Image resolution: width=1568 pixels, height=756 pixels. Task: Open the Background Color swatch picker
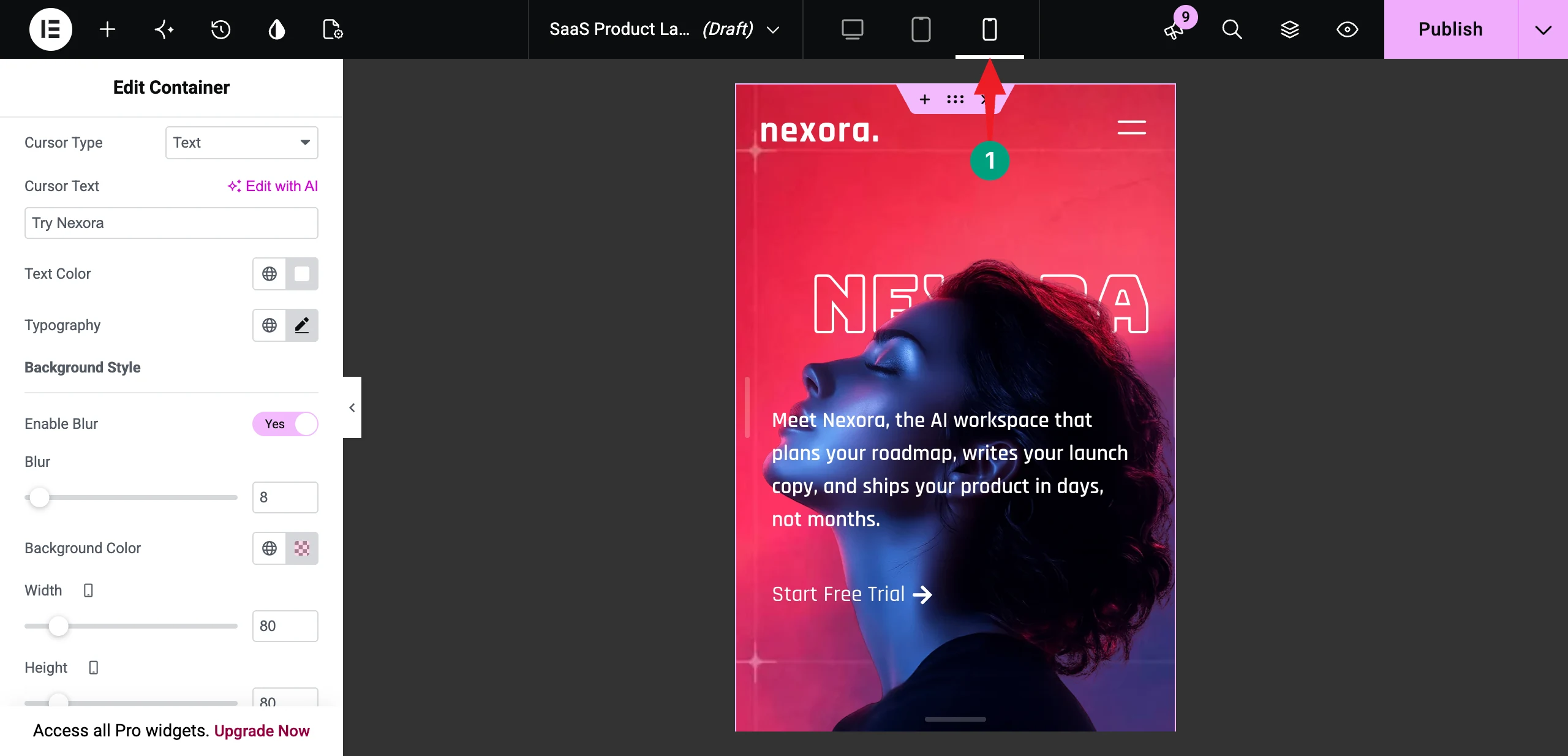pyautogui.click(x=302, y=548)
